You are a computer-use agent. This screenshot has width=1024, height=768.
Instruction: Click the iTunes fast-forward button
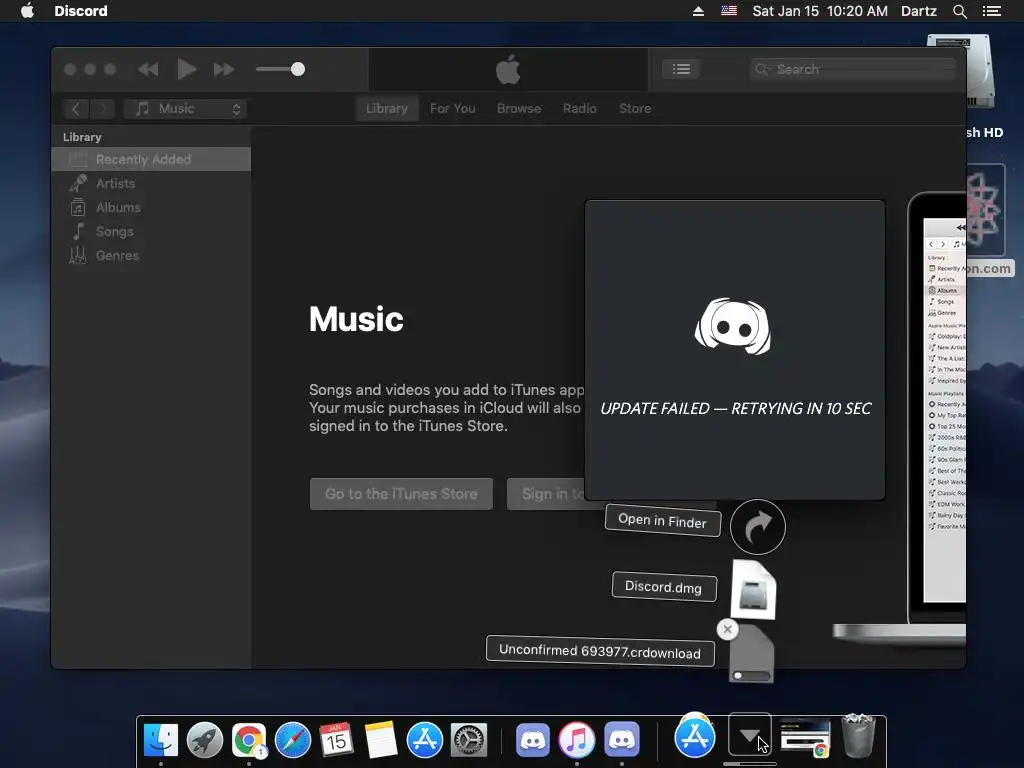(x=223, y=69)
